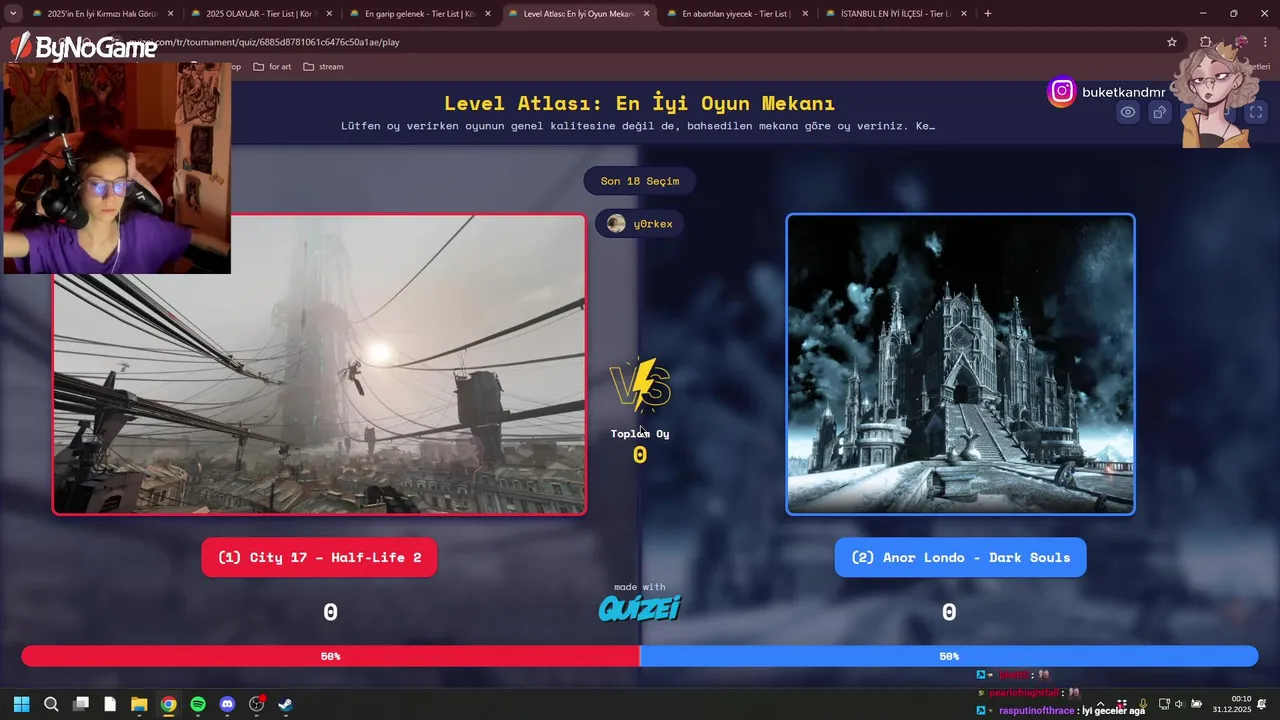Bookmark this page with the star icon
Image resolution: width=1280 pixels, height=720 pixels.
(1172, 42)
